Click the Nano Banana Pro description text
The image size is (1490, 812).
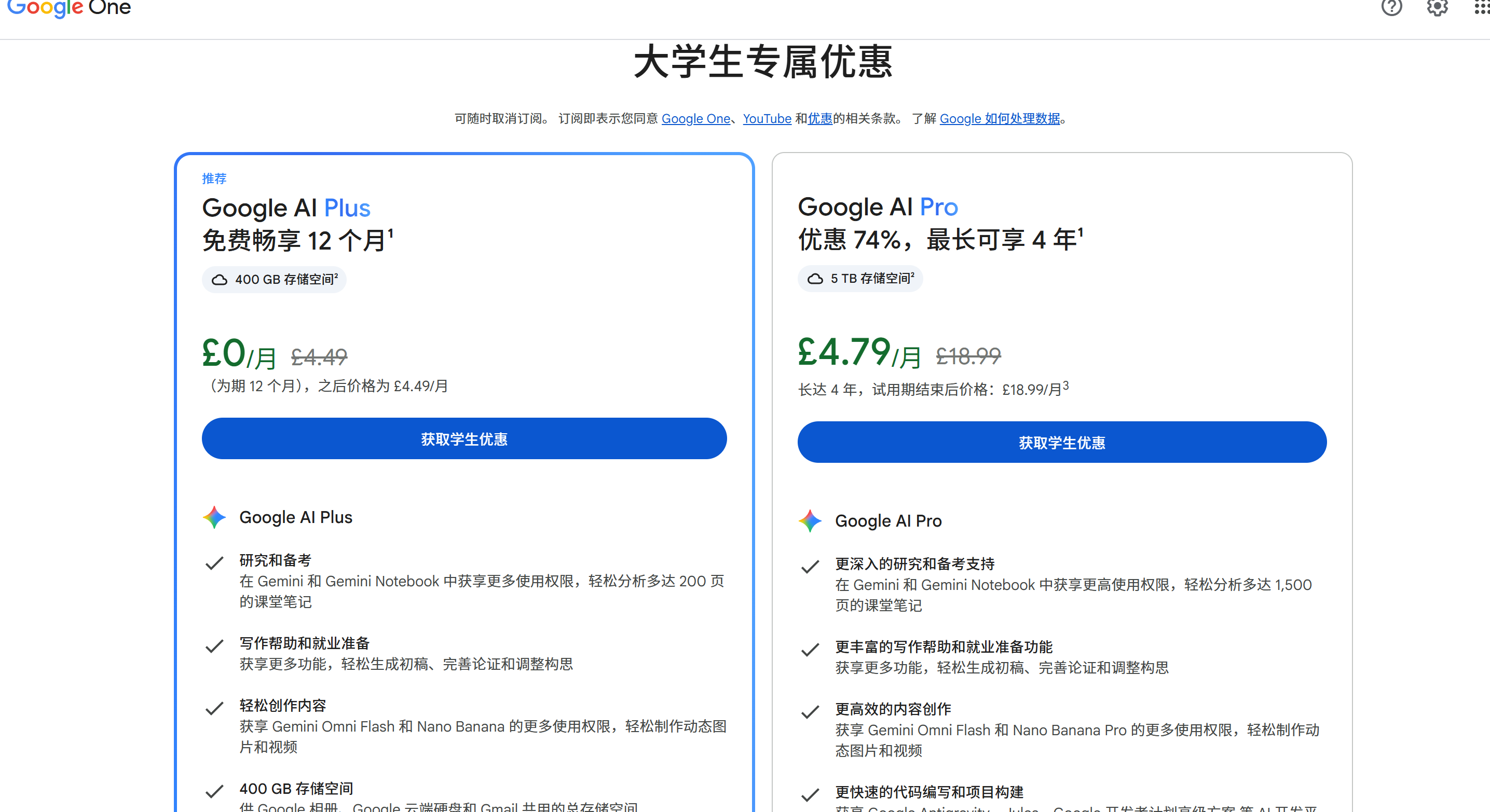click(1077, 740)
